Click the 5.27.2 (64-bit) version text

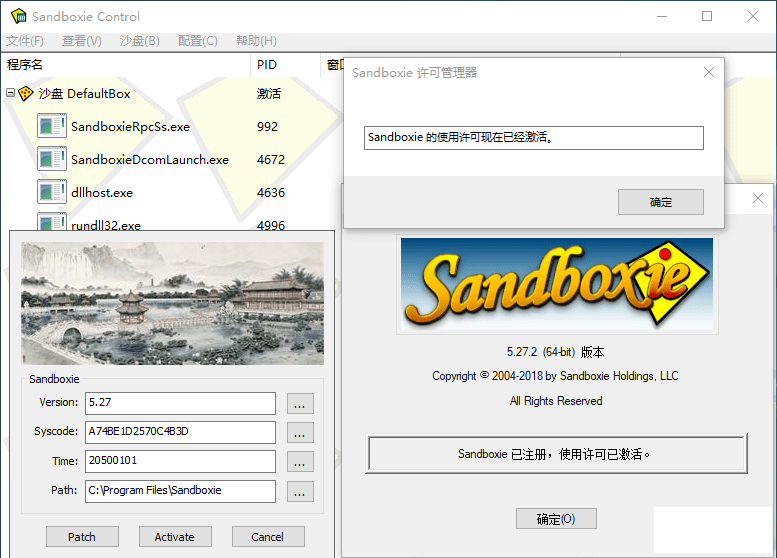pos(555,352)
